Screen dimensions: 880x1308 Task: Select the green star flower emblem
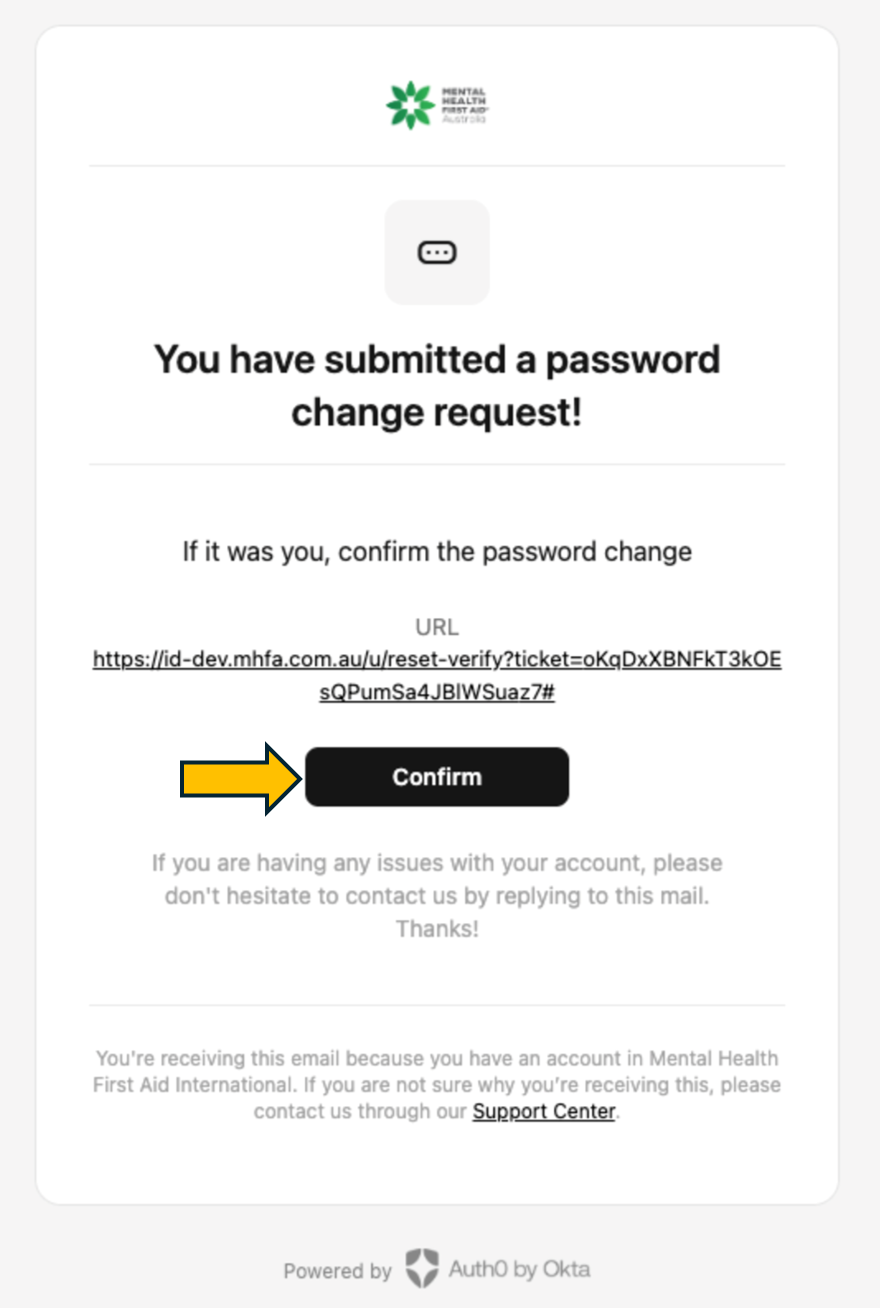pos(410,102)
